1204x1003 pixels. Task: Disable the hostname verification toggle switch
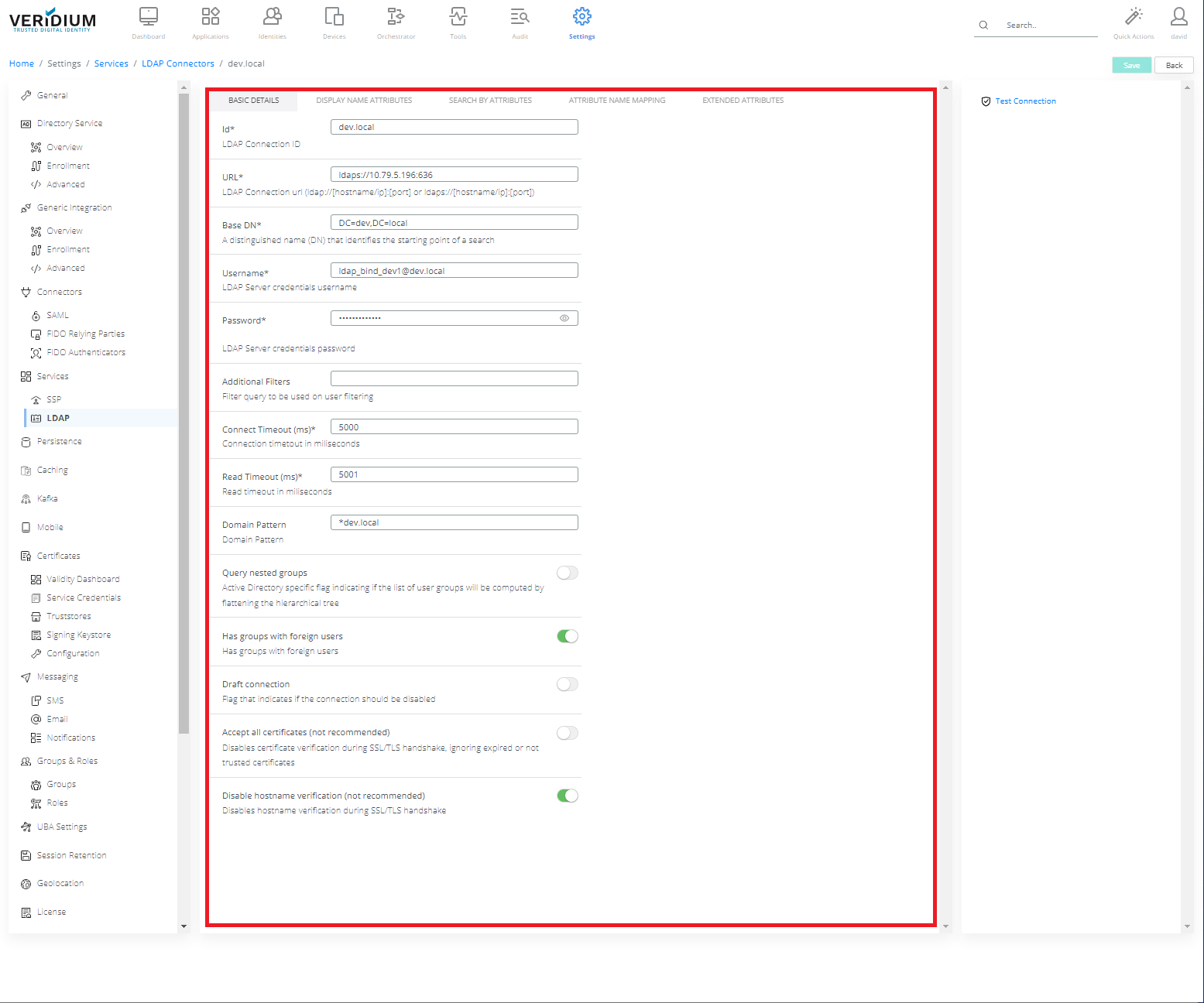point(568,796)
